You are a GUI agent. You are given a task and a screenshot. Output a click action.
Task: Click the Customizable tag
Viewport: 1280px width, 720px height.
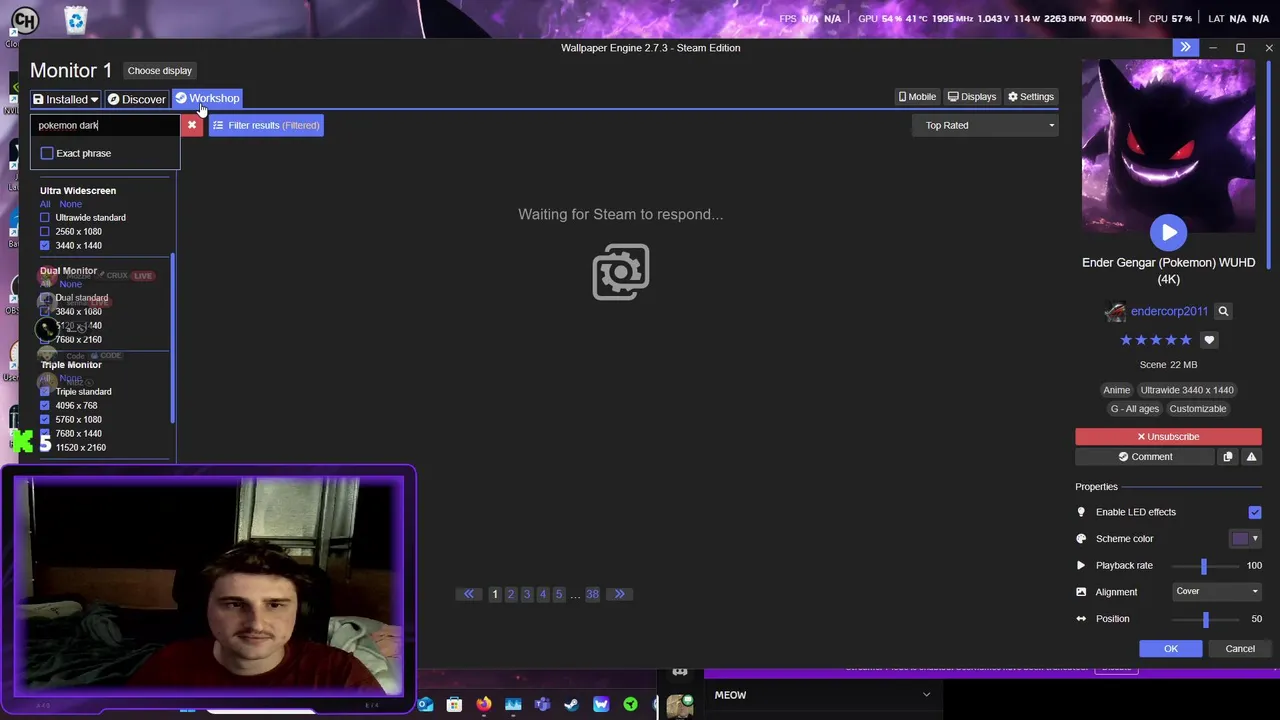(x=1197, y=409)
